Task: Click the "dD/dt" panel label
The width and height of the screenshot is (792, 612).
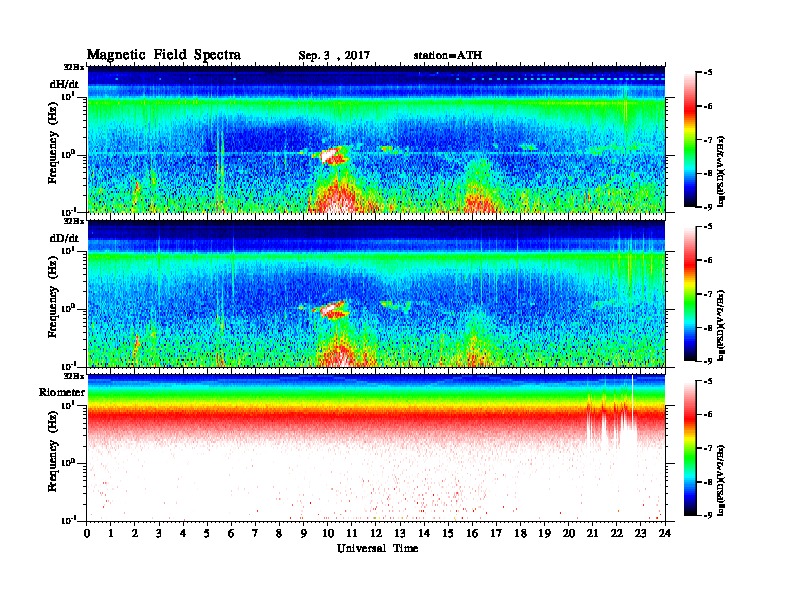Action: (x=64, y=238)
